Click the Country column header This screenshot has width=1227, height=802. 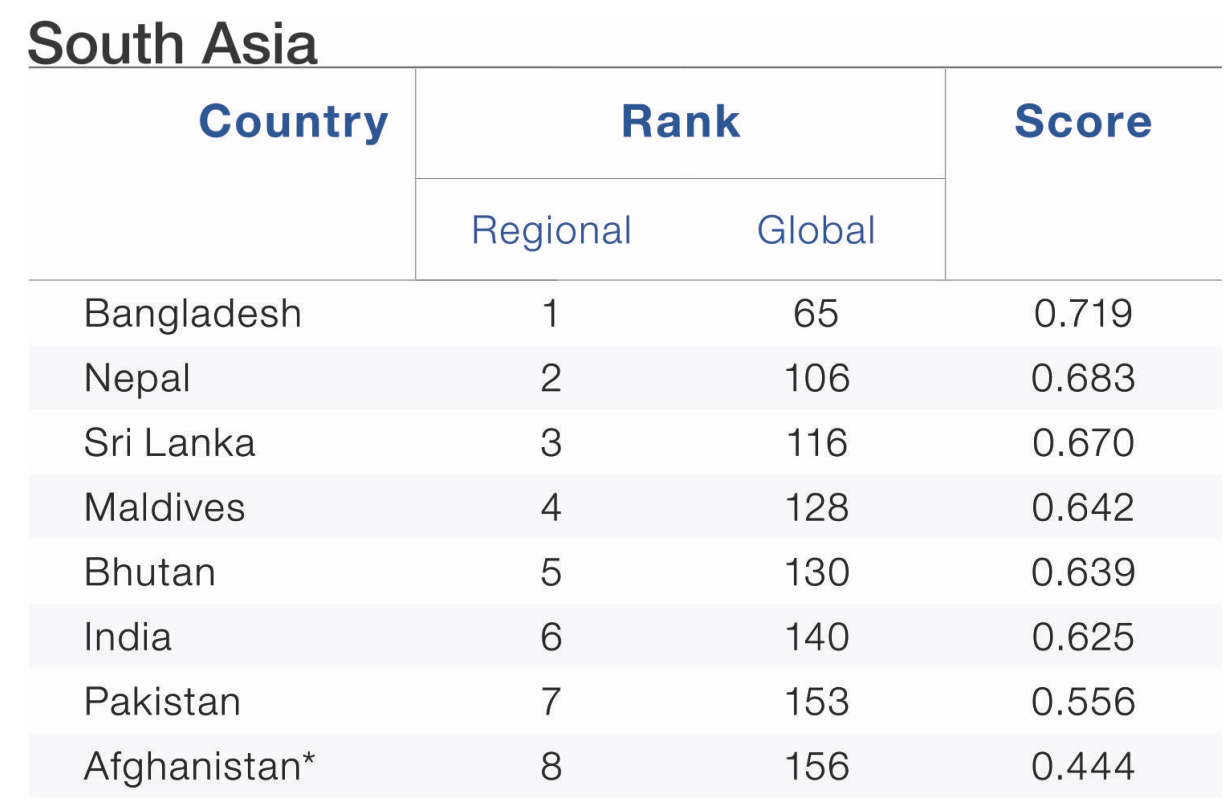293,122
